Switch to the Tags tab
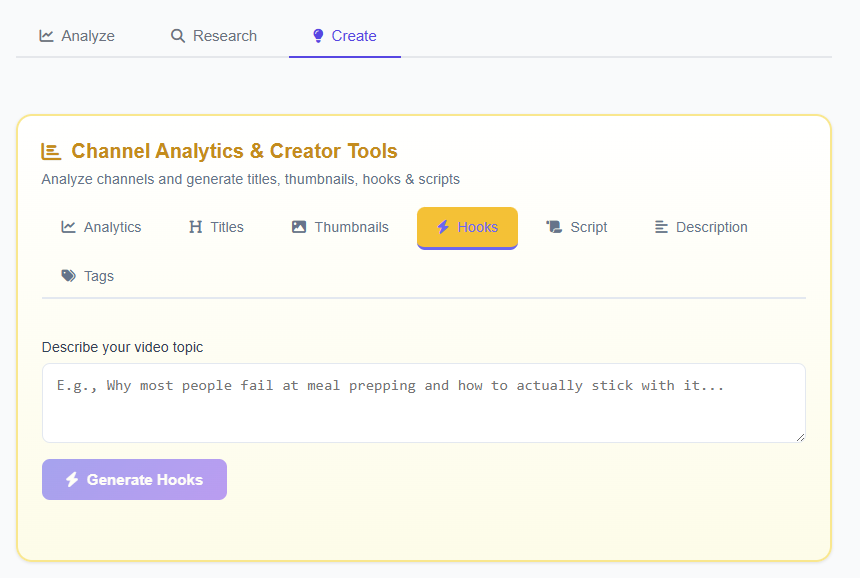This screenshot has width=860, height=578. coord(88,276)
